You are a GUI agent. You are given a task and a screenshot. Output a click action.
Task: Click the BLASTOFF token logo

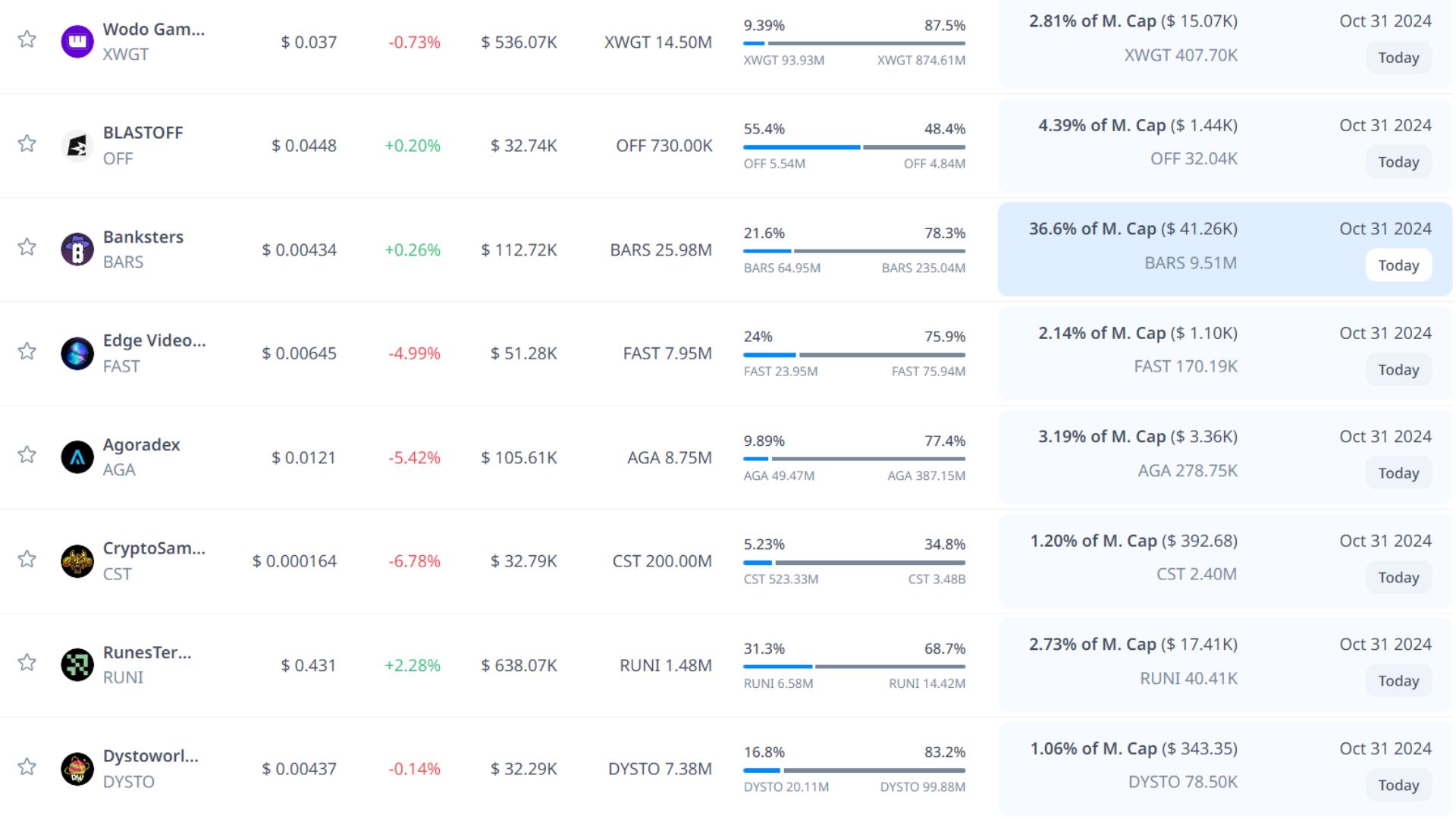click(x=77, y=146)
